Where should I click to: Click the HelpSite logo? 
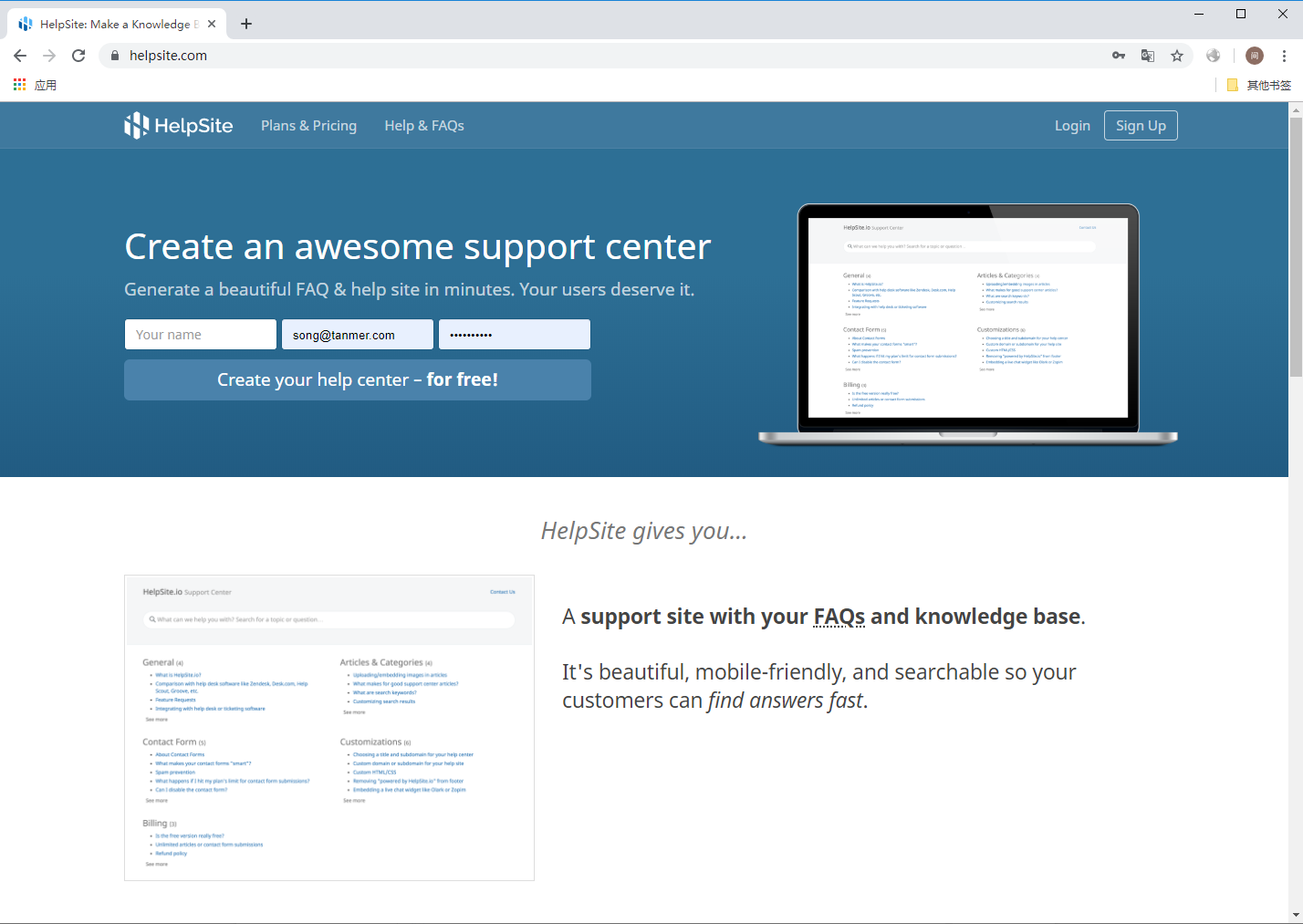pyautogui.click(x=179, y=126)
